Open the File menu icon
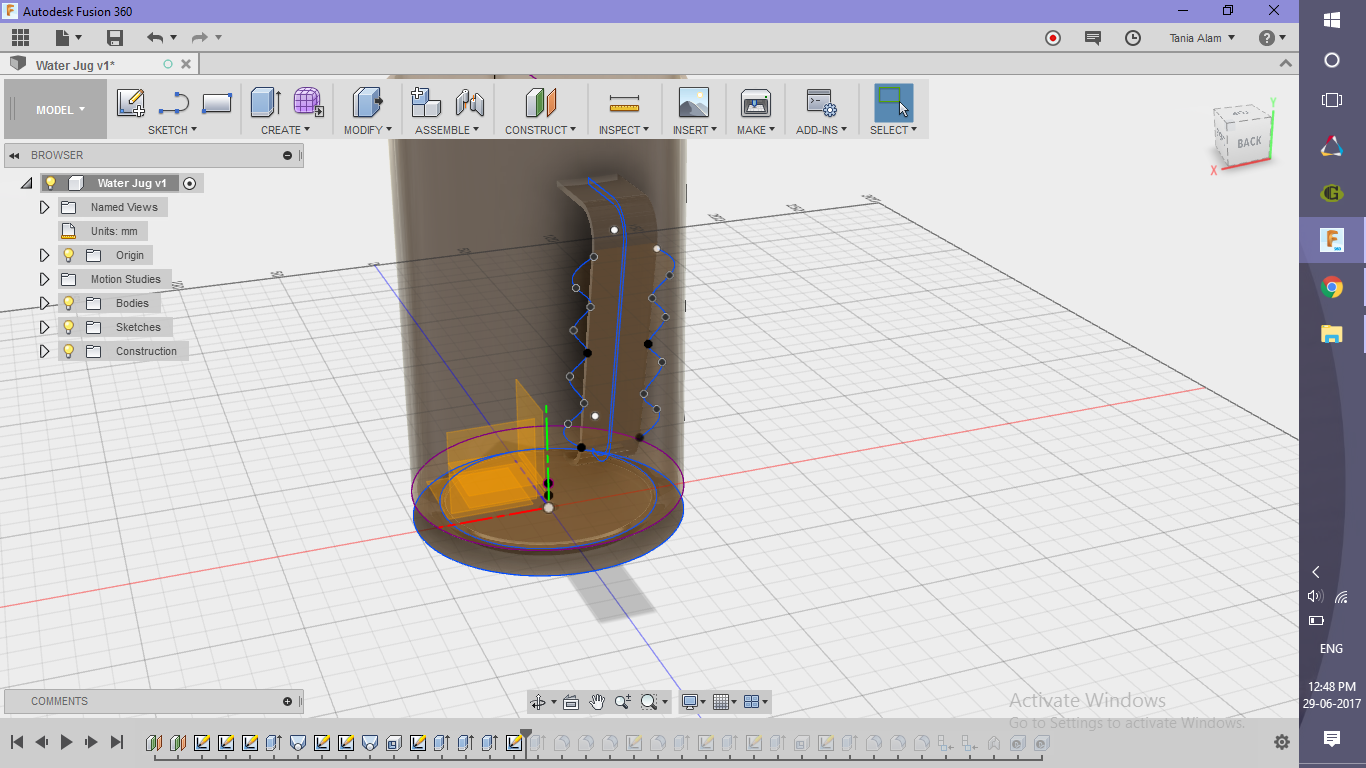The height and width of the screenshot is (768, 1366). coord(68,38)
